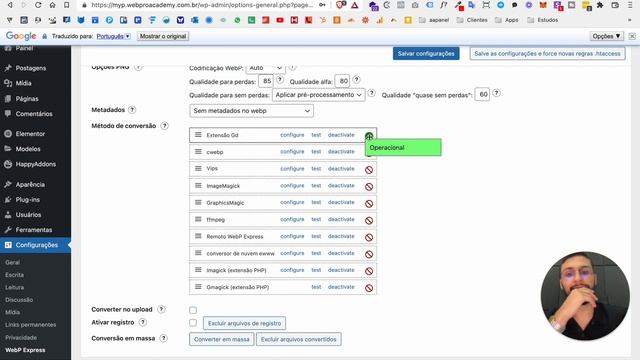Image resolution: width=640 pixels, height=360 pixels.
Task: Open the Metadados dropdown
Action: click(251, 111)
